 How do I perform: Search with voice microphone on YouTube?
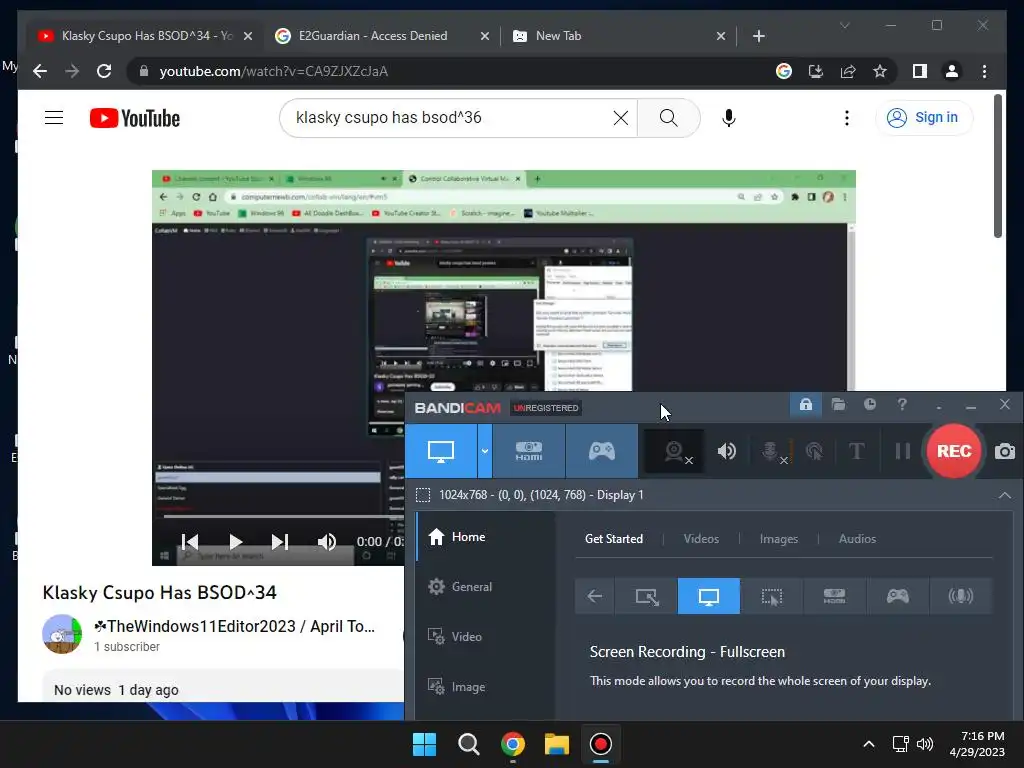coord(729,118)
